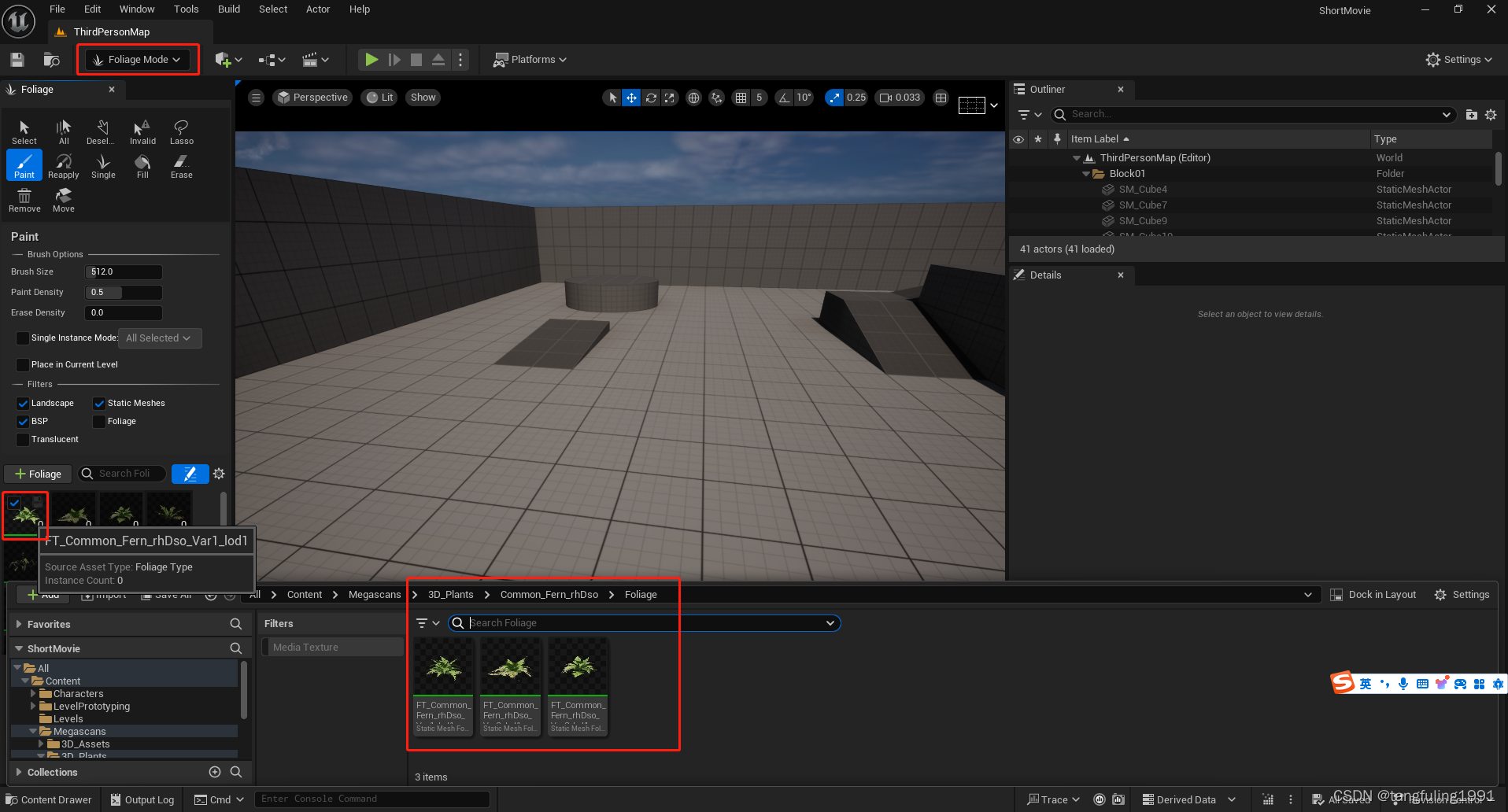Enable the translate gizmo in viewport
1508x812 pixels.
pos(631,98)
